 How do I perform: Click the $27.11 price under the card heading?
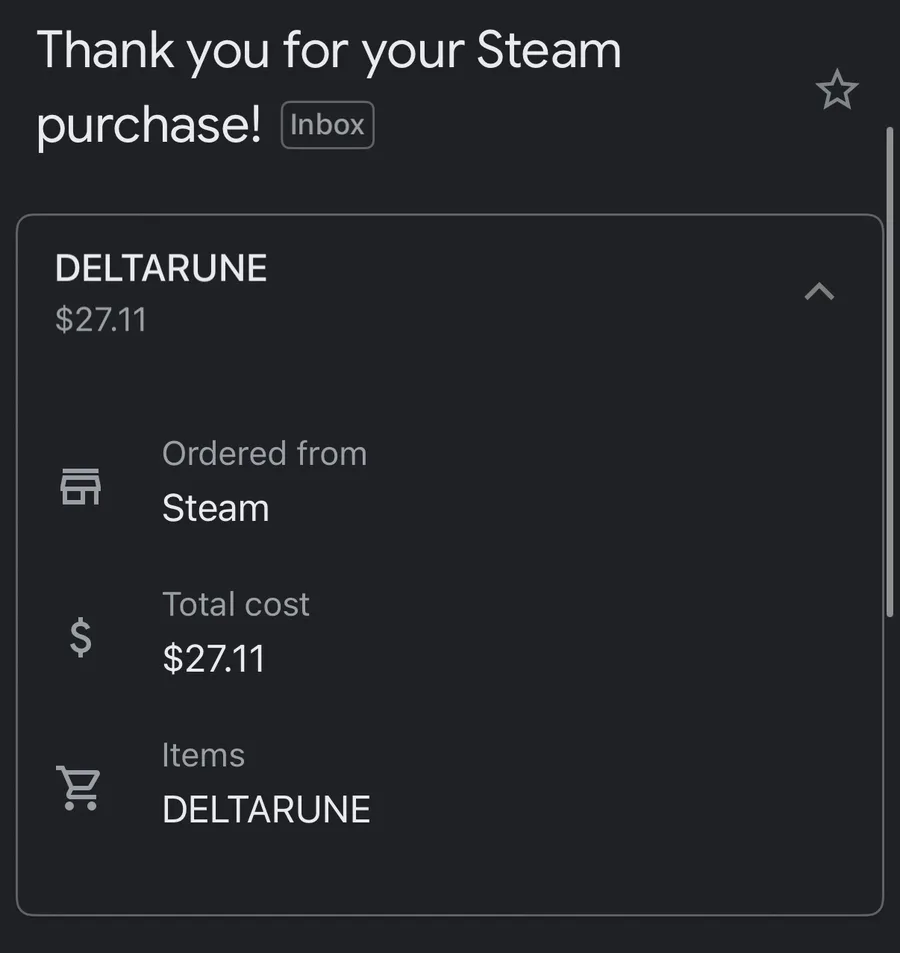pos(101,320)
